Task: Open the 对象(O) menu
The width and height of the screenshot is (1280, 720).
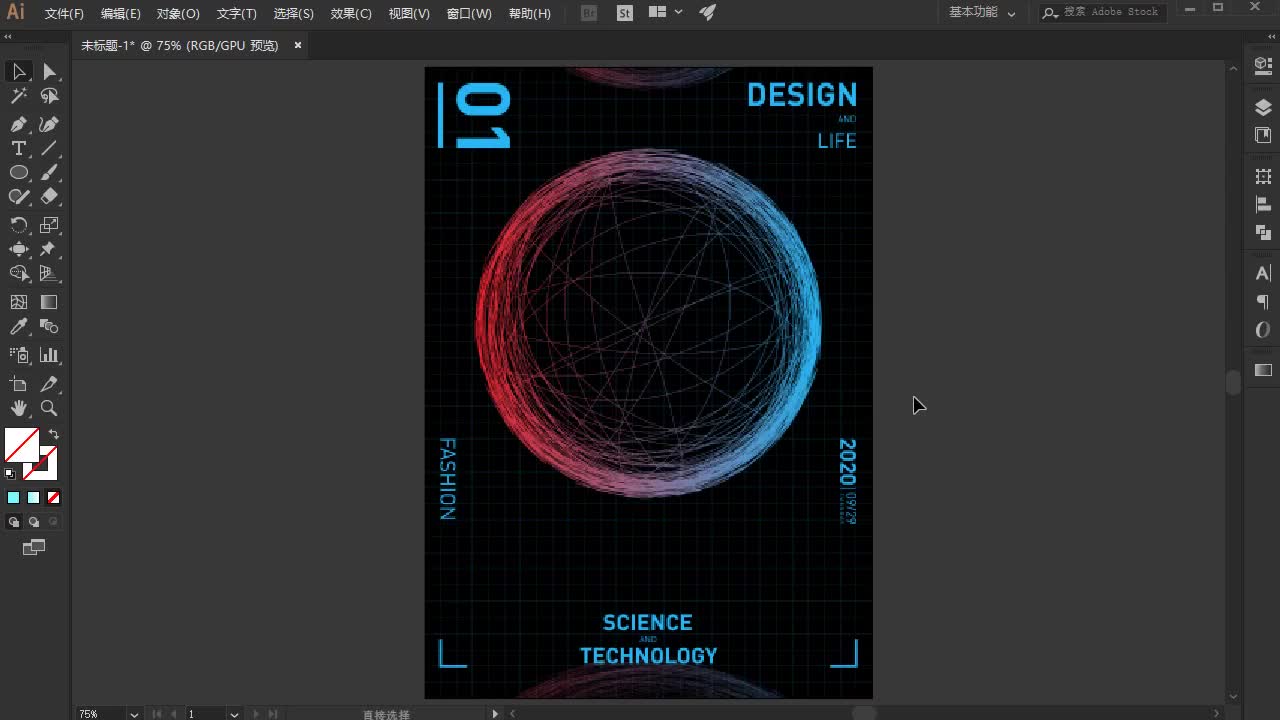Action: 178,13
